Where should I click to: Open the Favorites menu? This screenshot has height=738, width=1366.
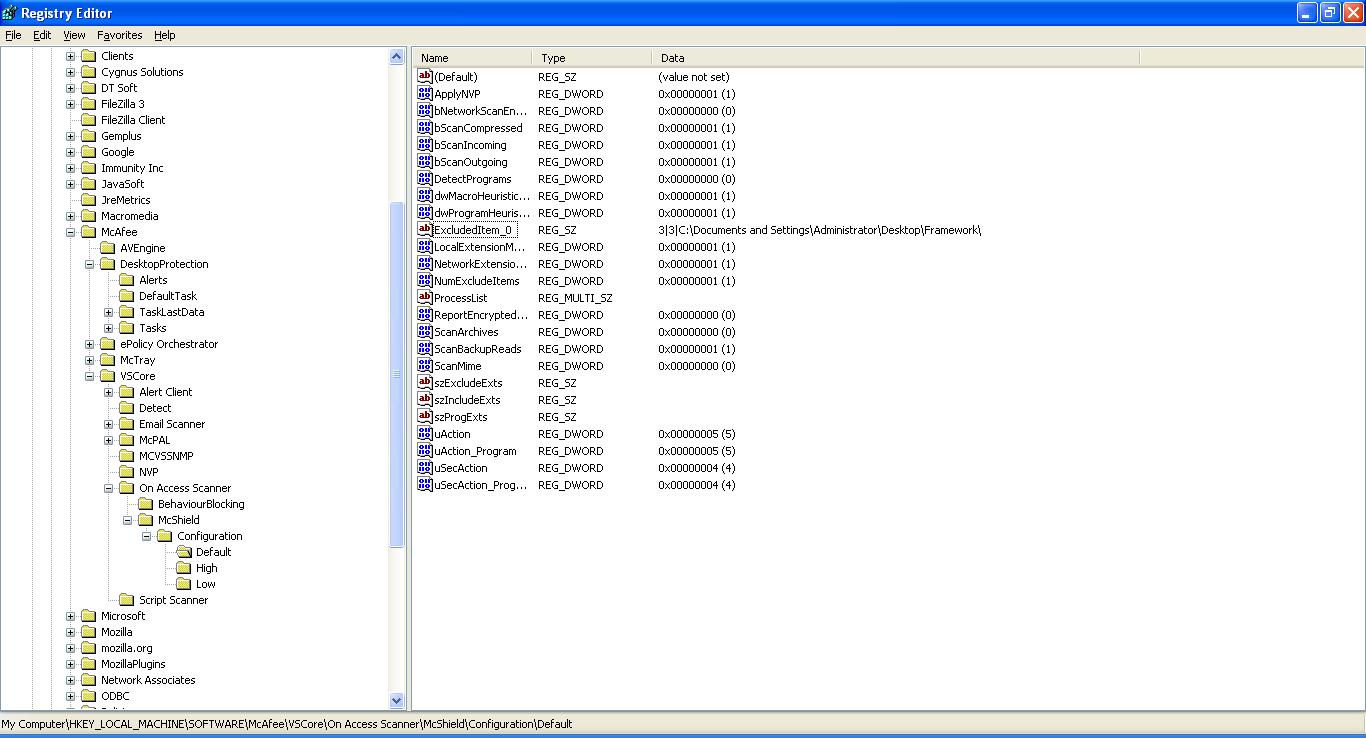pos(120,35)
